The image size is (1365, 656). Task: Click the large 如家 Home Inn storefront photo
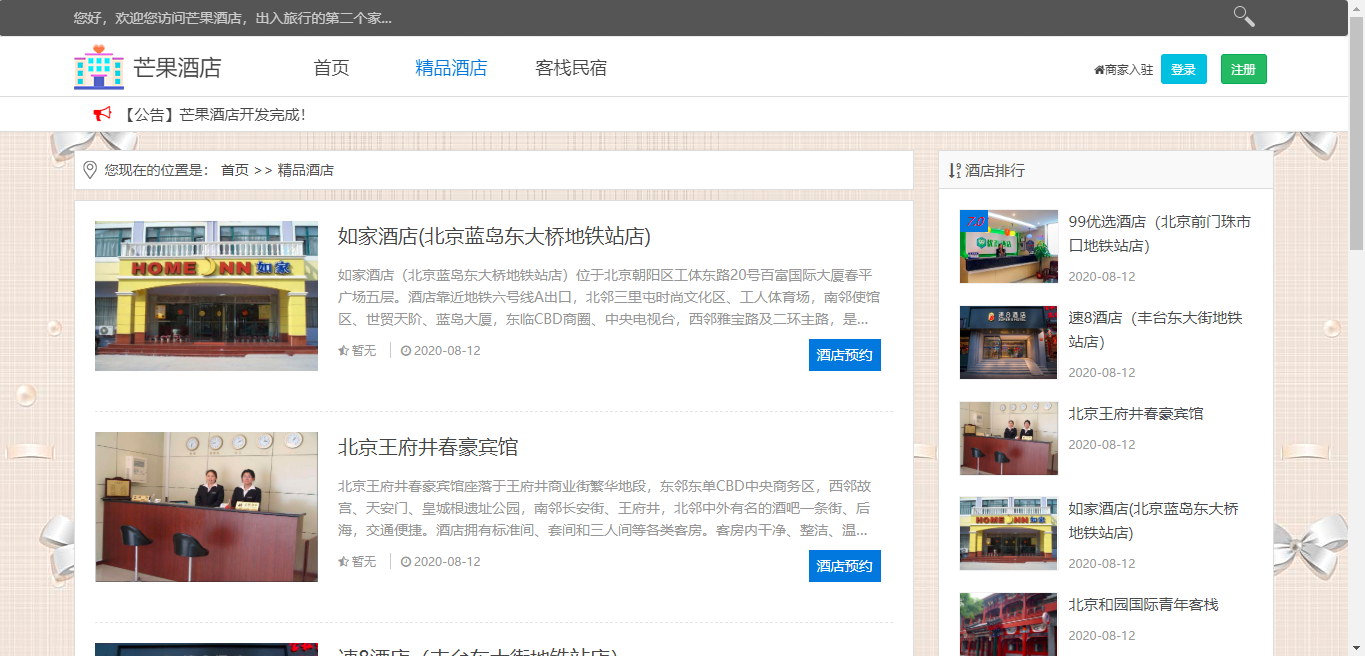pos(206,296)
